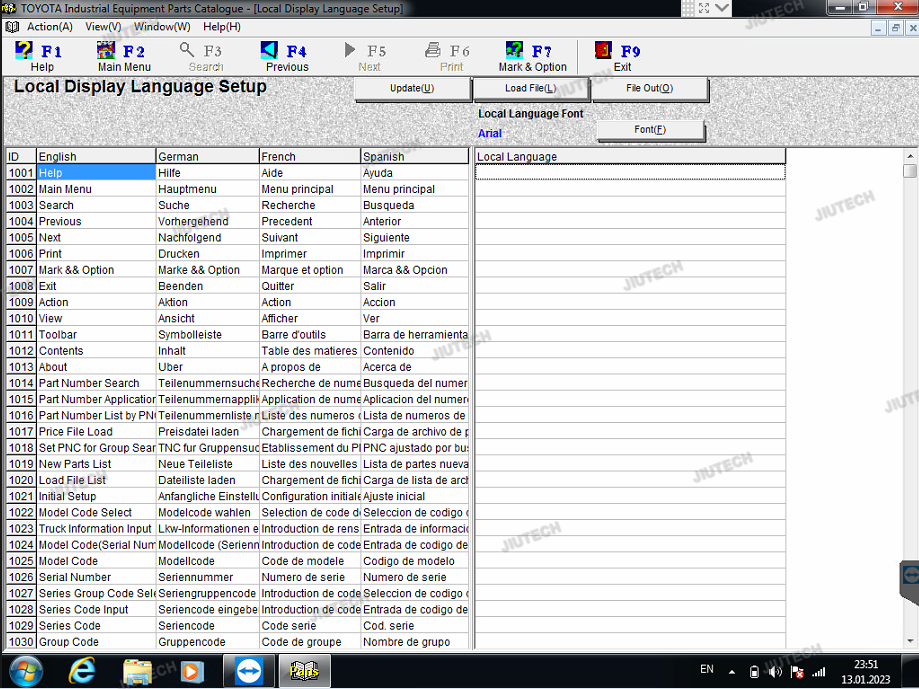Open the Action(A) menu
919x689 pixels.
50,27
